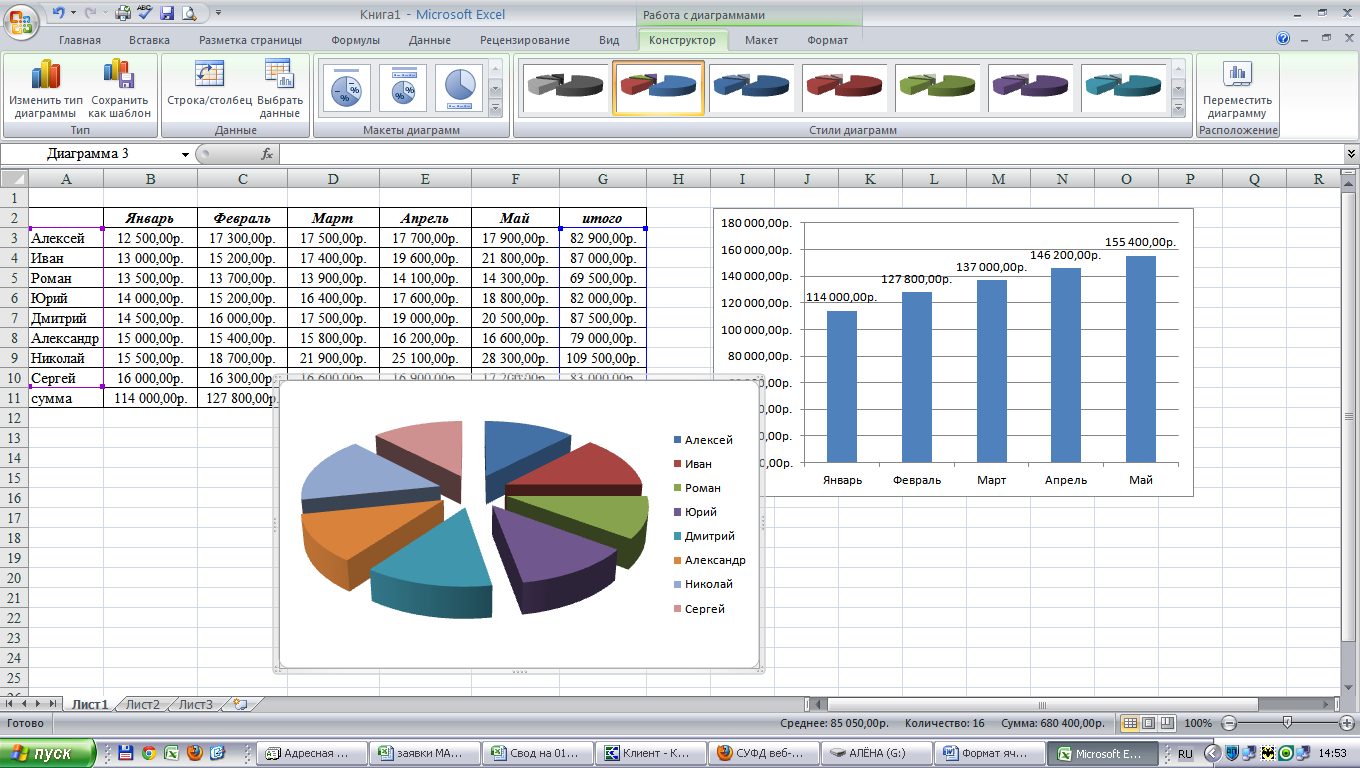Expand the chart layouts gallery

(496, 108)
